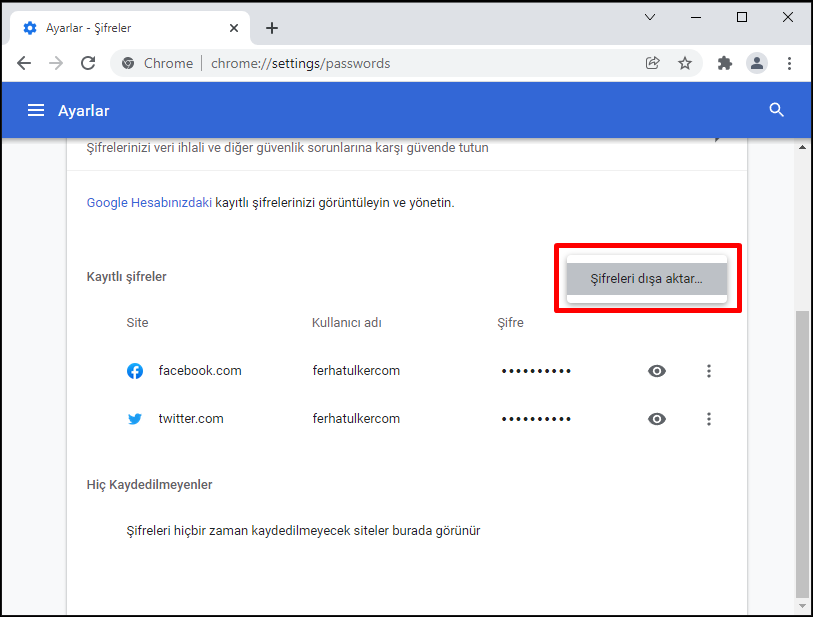Expand the tab search chevron in title bar

coord(650,17)
